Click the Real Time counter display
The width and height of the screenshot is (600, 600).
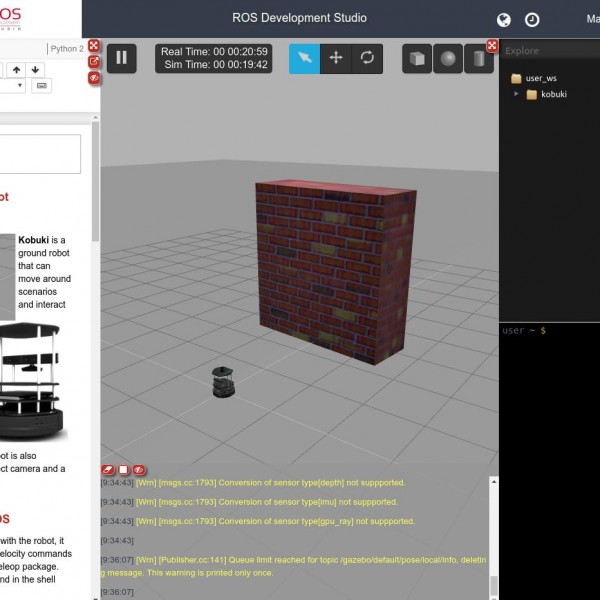coord(214,52)
